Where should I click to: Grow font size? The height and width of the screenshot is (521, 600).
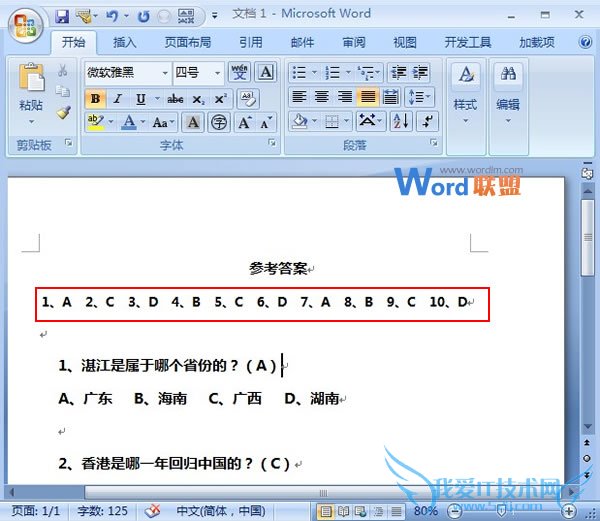[x=245, y=122]
